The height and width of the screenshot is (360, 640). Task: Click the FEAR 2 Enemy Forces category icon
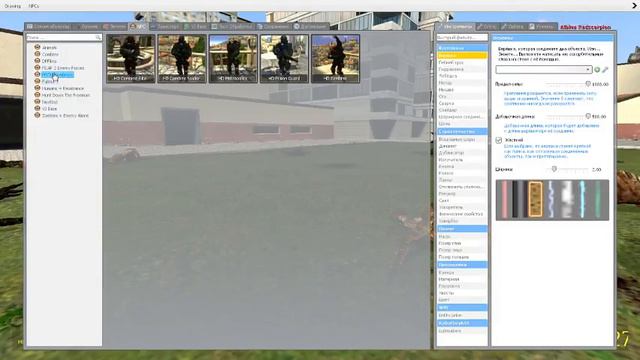coord(37,68)
